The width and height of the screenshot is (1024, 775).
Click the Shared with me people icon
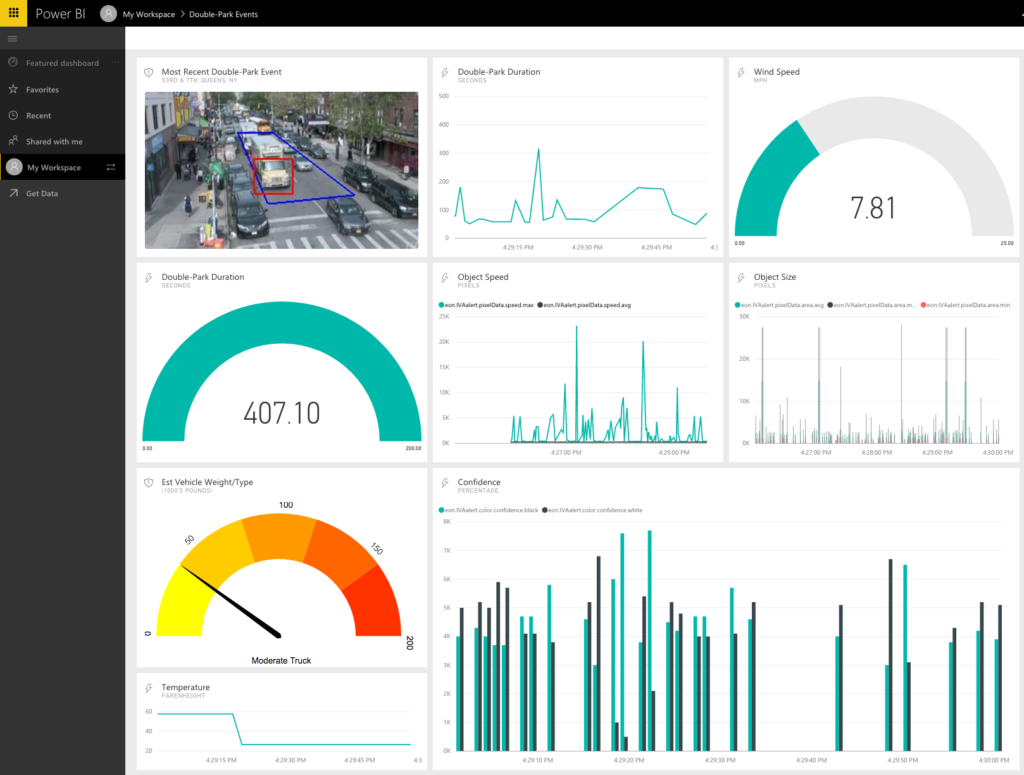13,141
